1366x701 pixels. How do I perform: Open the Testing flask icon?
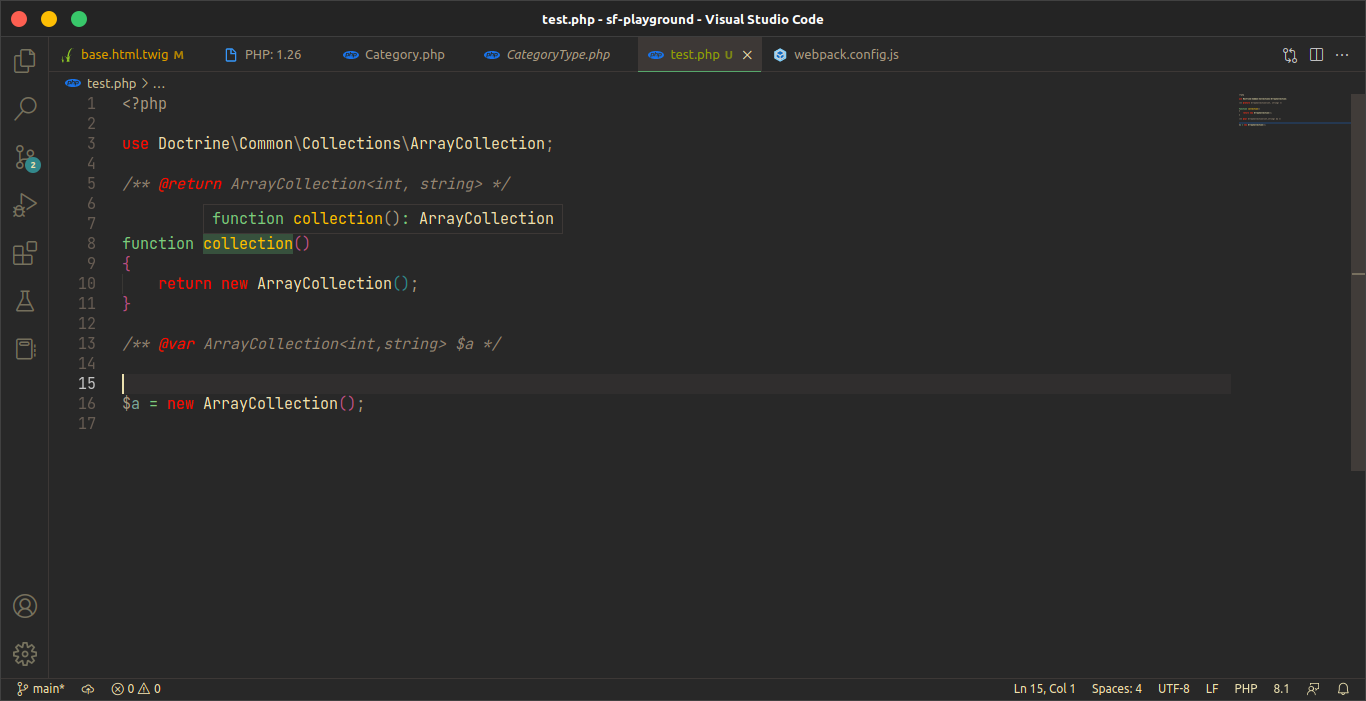[25, 301]
